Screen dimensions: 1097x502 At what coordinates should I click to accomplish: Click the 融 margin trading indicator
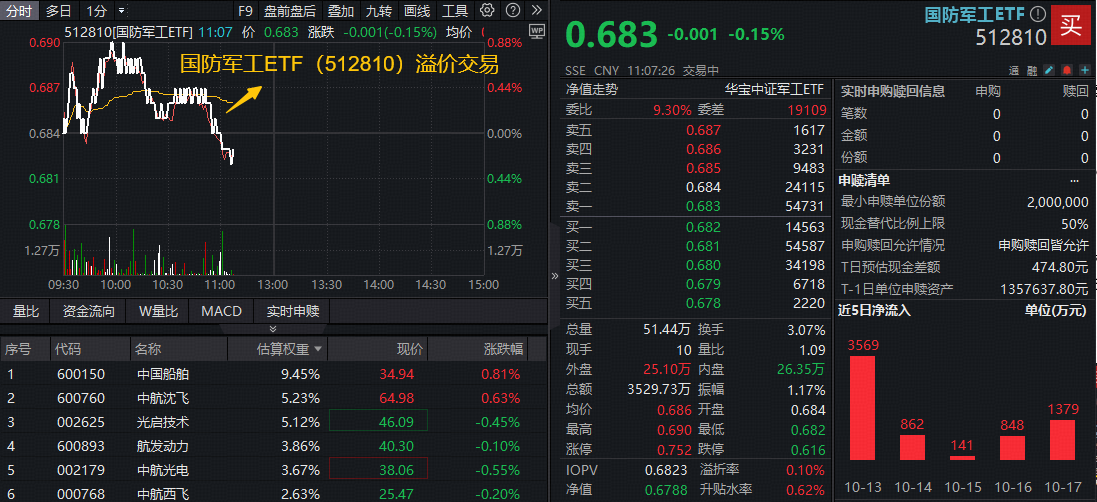tap(1031, 71)
